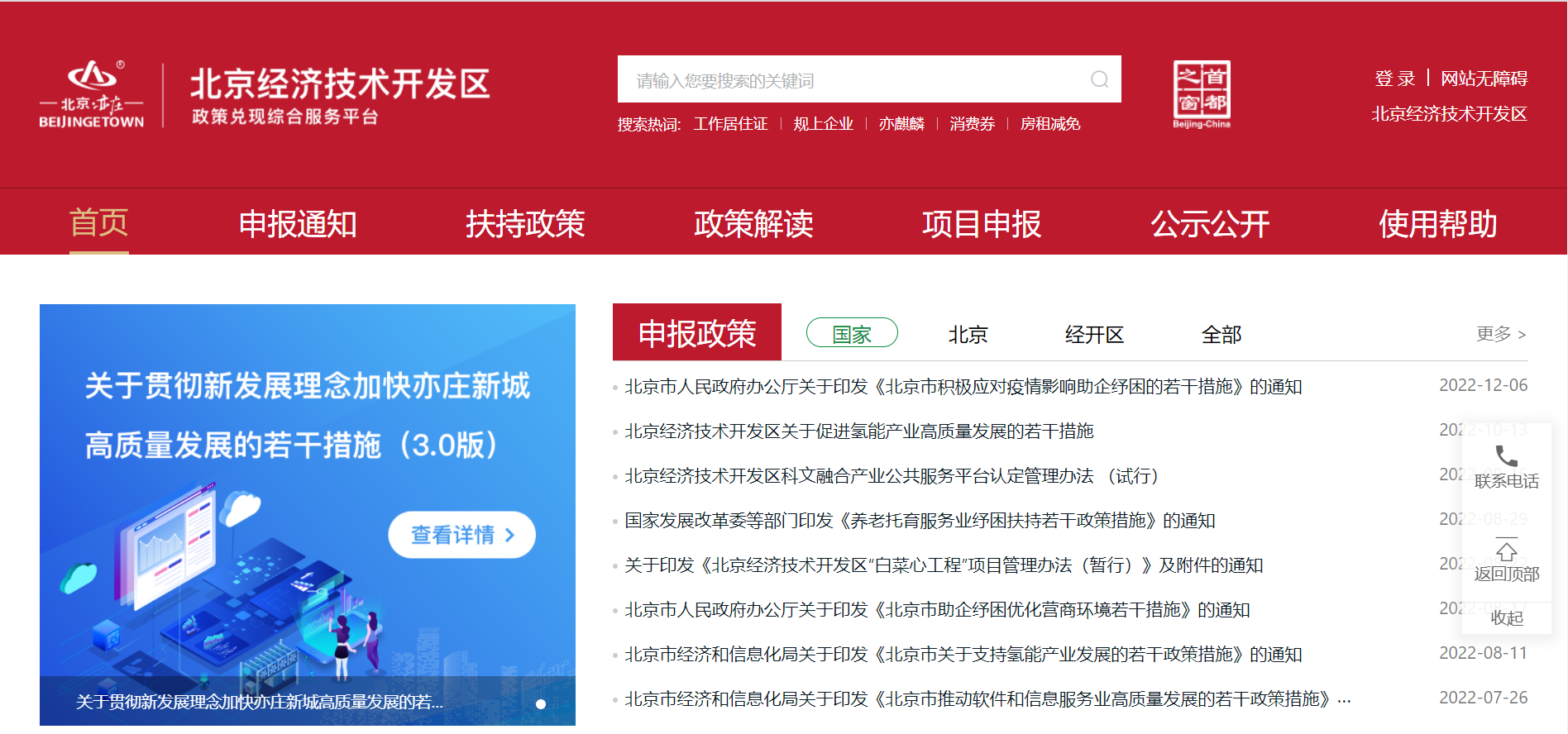Click the Beijing E-Town logo

pos(92,94)
